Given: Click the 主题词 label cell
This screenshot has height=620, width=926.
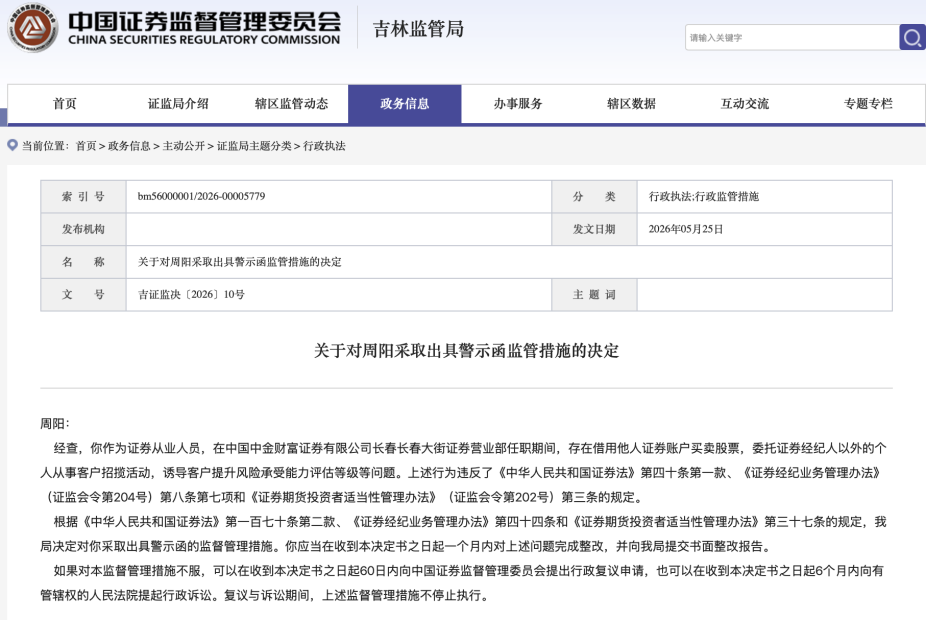Looking at the screenshot, I should (594, 295).
